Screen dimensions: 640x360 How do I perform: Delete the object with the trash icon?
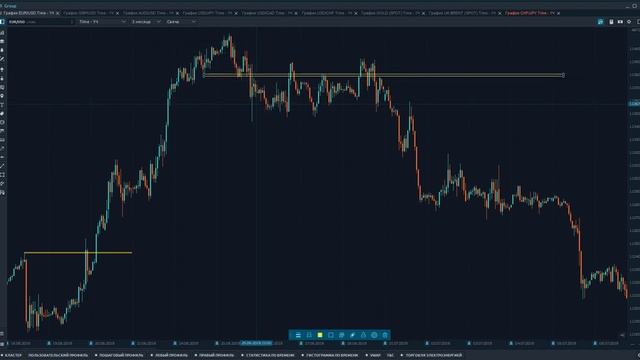coord(385,335)
